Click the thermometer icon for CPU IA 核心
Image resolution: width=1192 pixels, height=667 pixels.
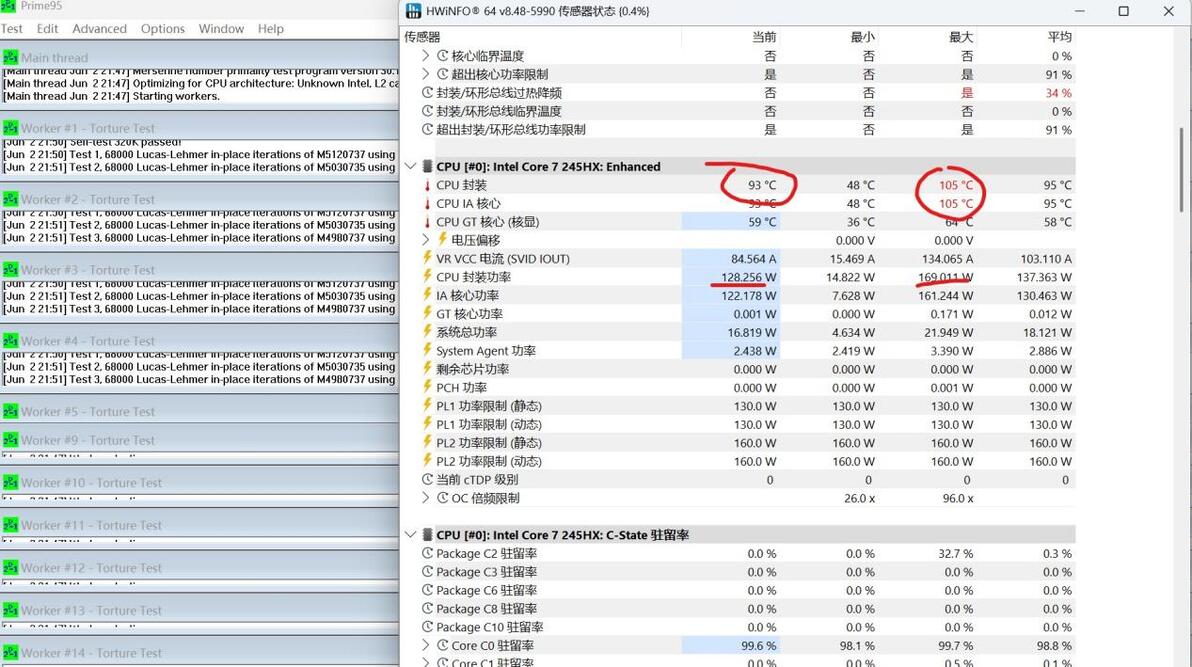pos(427,204)
